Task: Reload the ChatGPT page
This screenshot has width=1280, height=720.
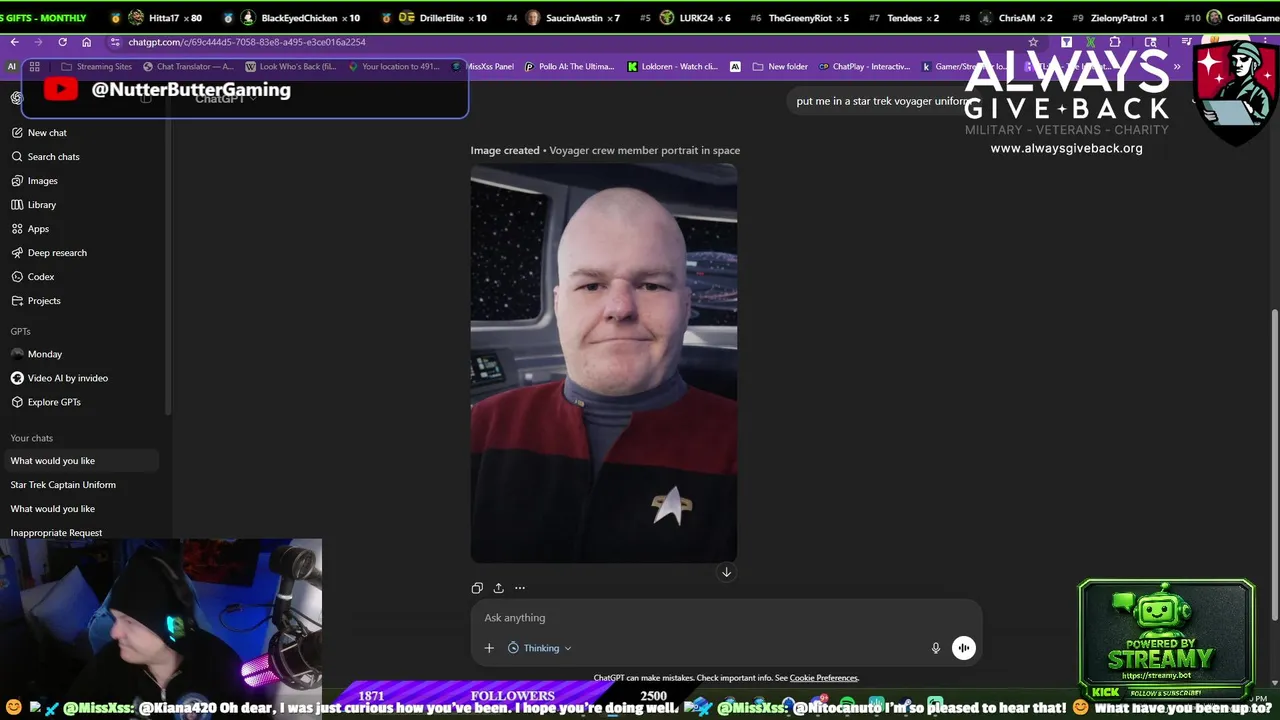Action: tap(62, 42)
